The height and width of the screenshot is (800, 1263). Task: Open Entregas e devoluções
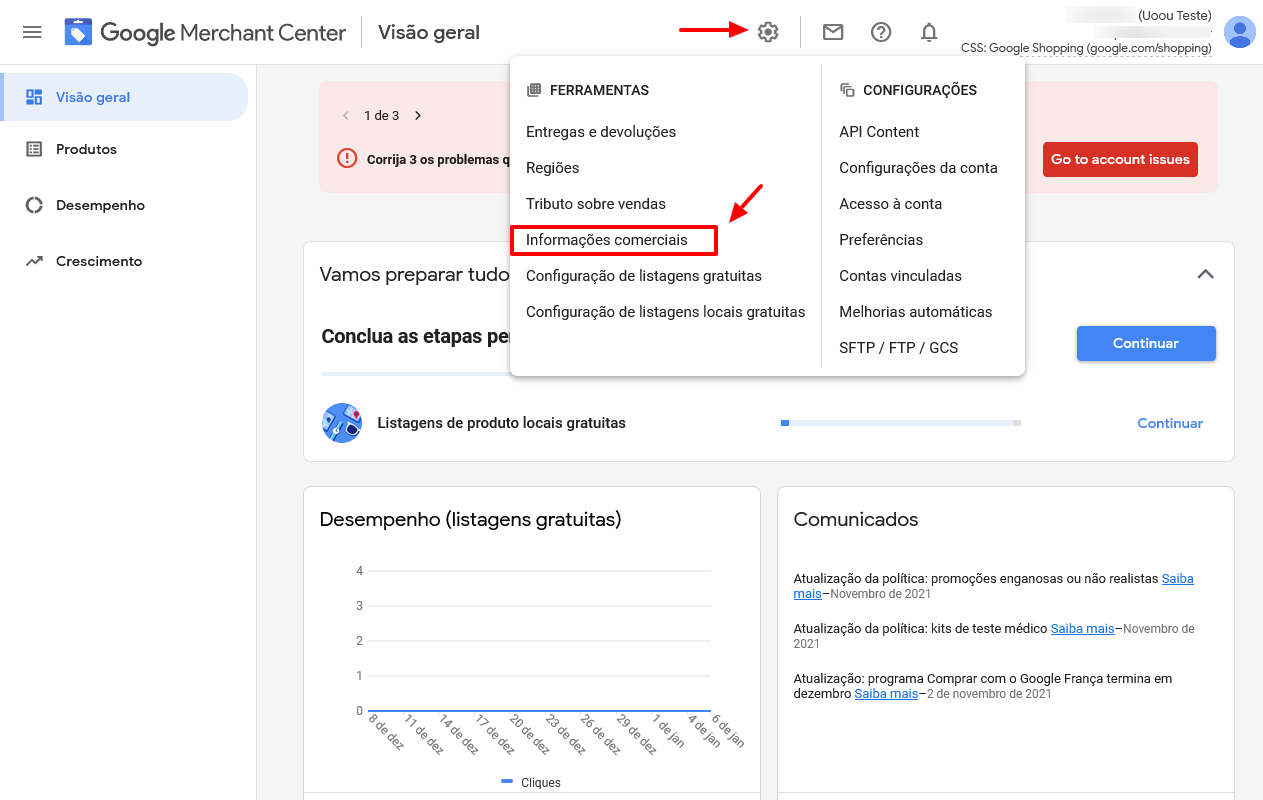tap(601, 132)
